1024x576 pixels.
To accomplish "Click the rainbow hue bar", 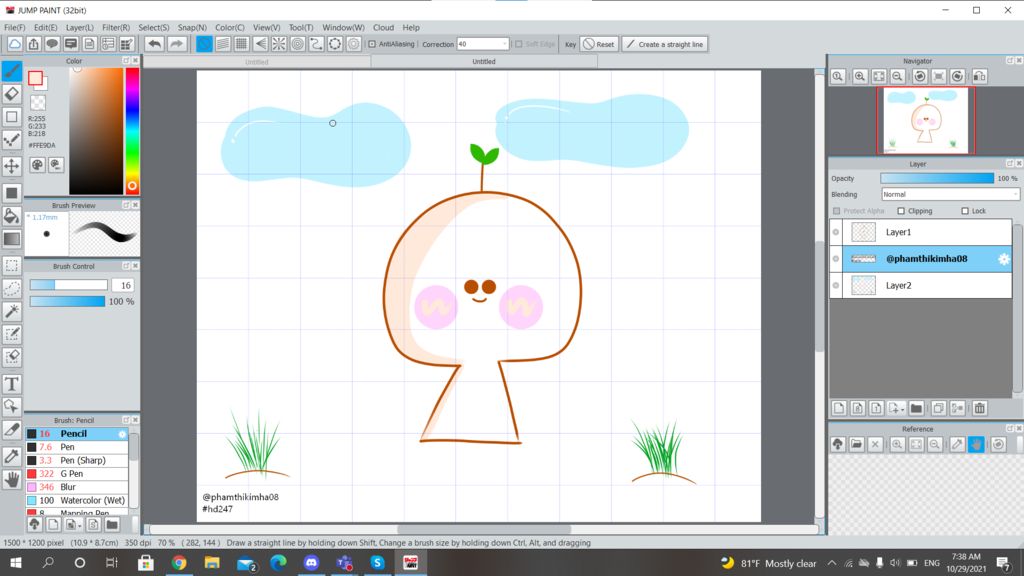I will coord(132,131).
